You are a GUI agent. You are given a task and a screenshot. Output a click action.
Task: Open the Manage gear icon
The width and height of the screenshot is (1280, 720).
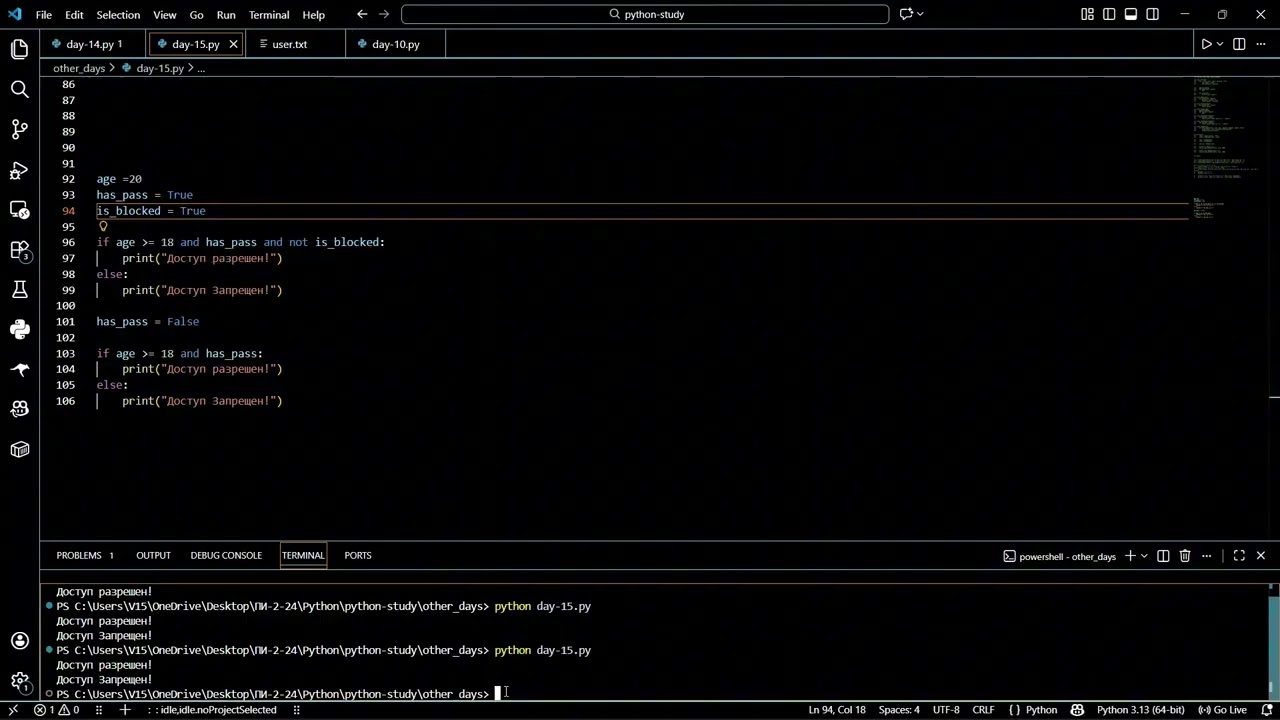tap(19, 681)
